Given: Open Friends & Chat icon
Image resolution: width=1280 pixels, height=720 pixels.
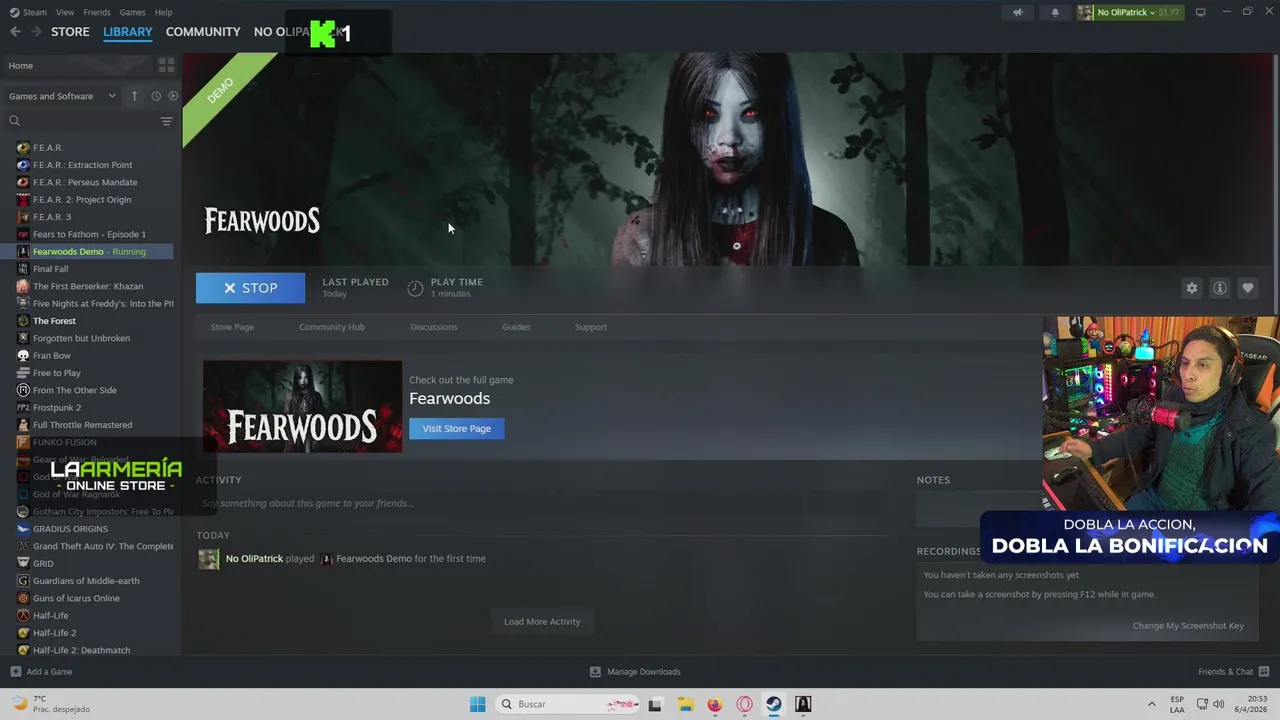Looking at the screenshot, I should [1263, 671].
